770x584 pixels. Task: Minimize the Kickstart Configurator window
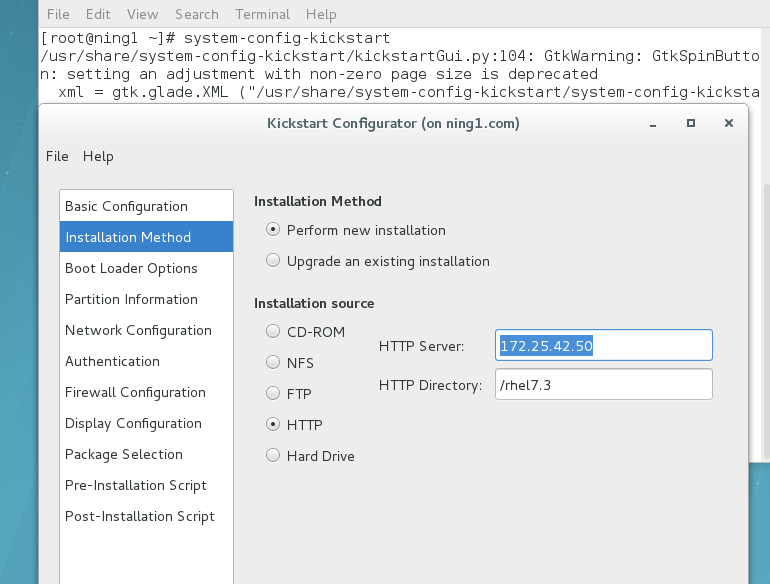tap(653, 124)
